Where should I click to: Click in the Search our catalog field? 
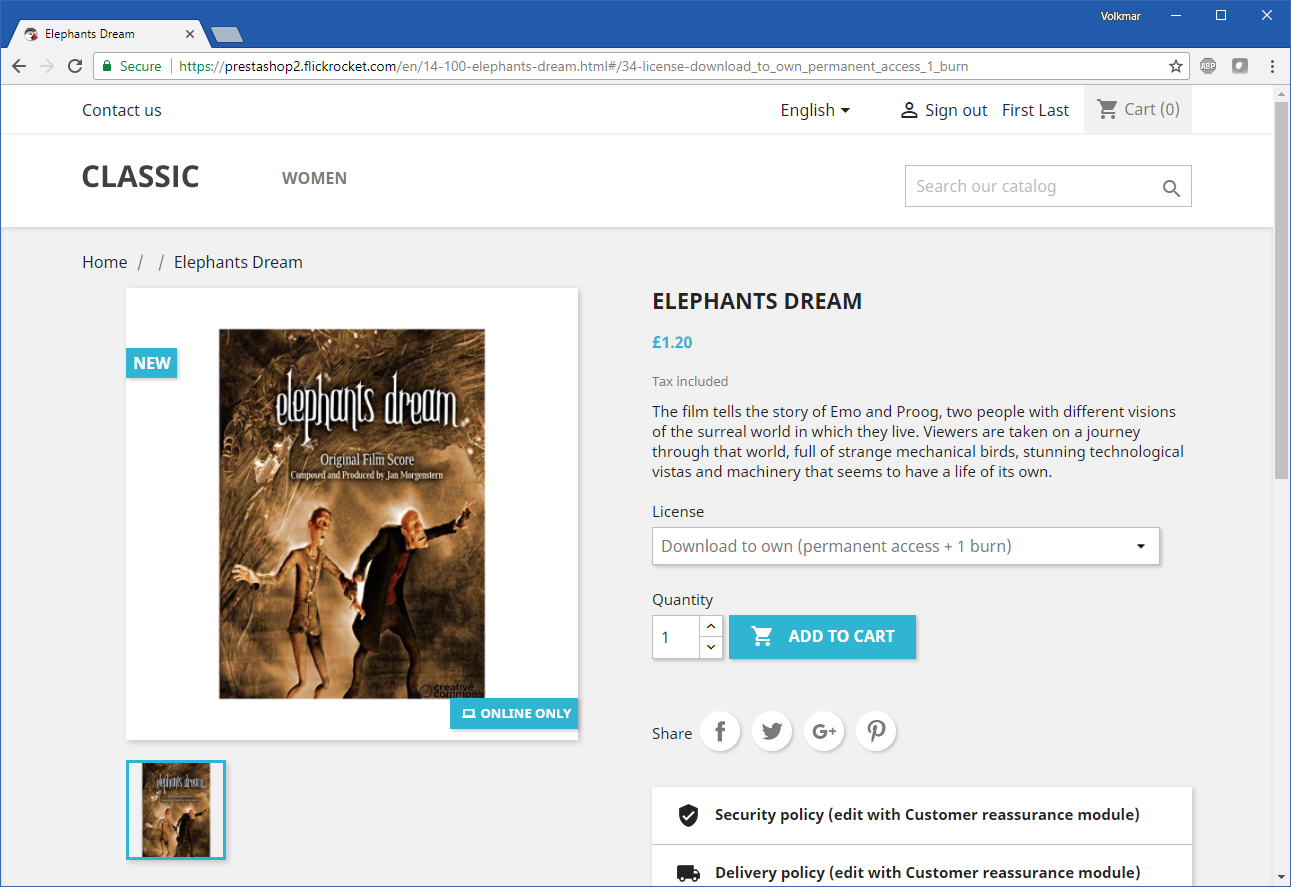click(x=1030, y=186)
